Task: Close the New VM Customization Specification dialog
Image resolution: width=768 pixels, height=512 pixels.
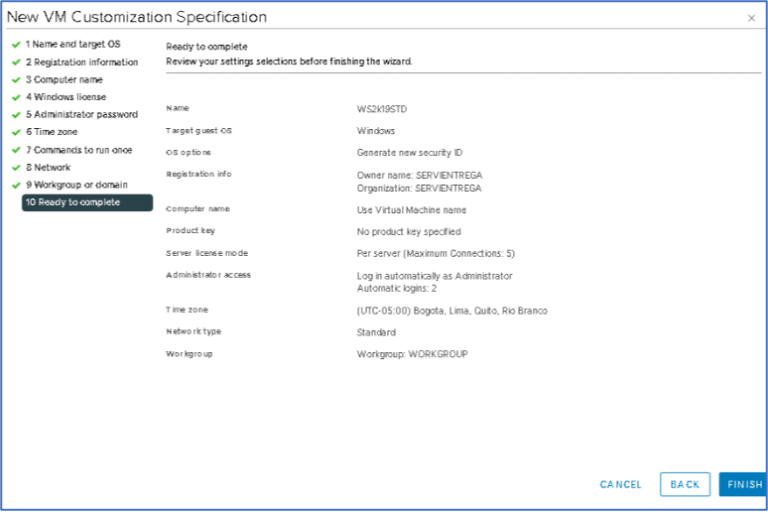Action: [x=751, y=18]
